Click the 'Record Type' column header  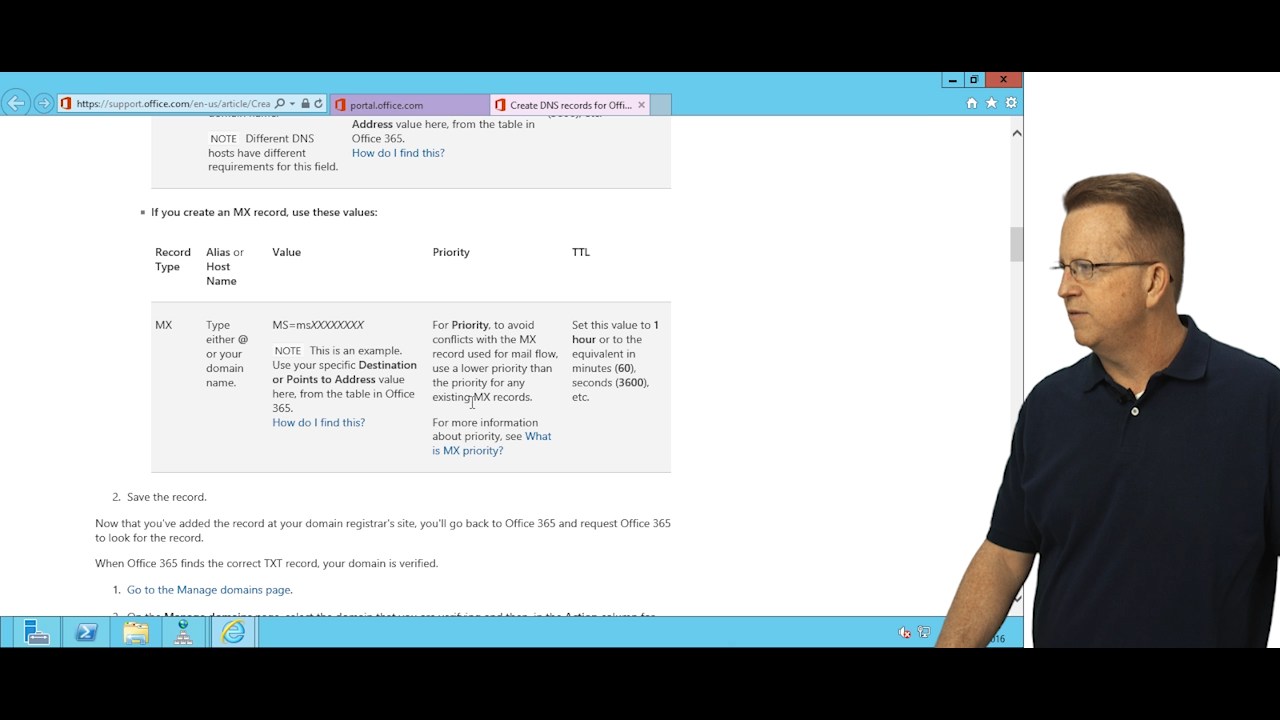[173, 259]
